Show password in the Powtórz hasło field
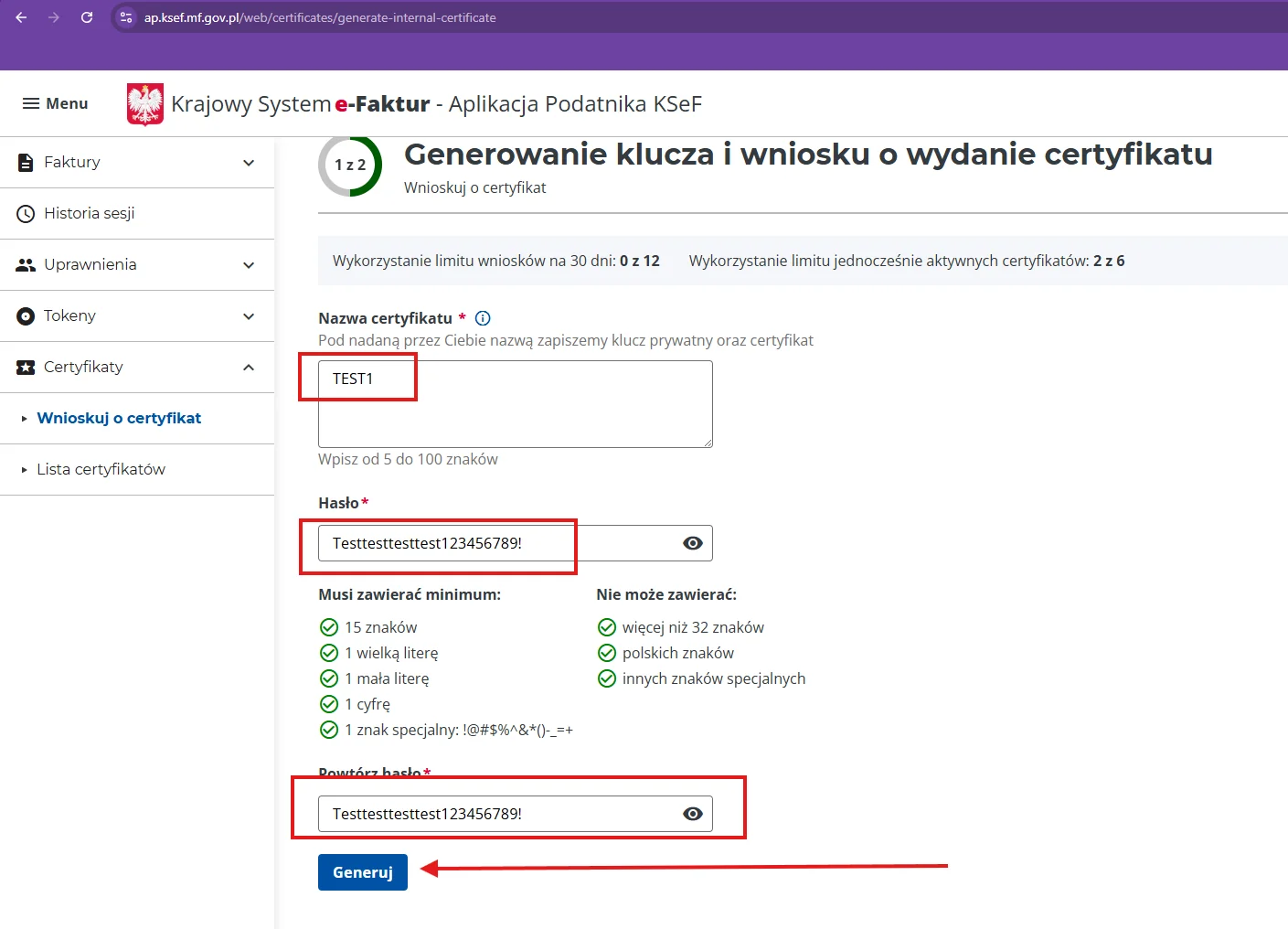 tap(693, 814)
